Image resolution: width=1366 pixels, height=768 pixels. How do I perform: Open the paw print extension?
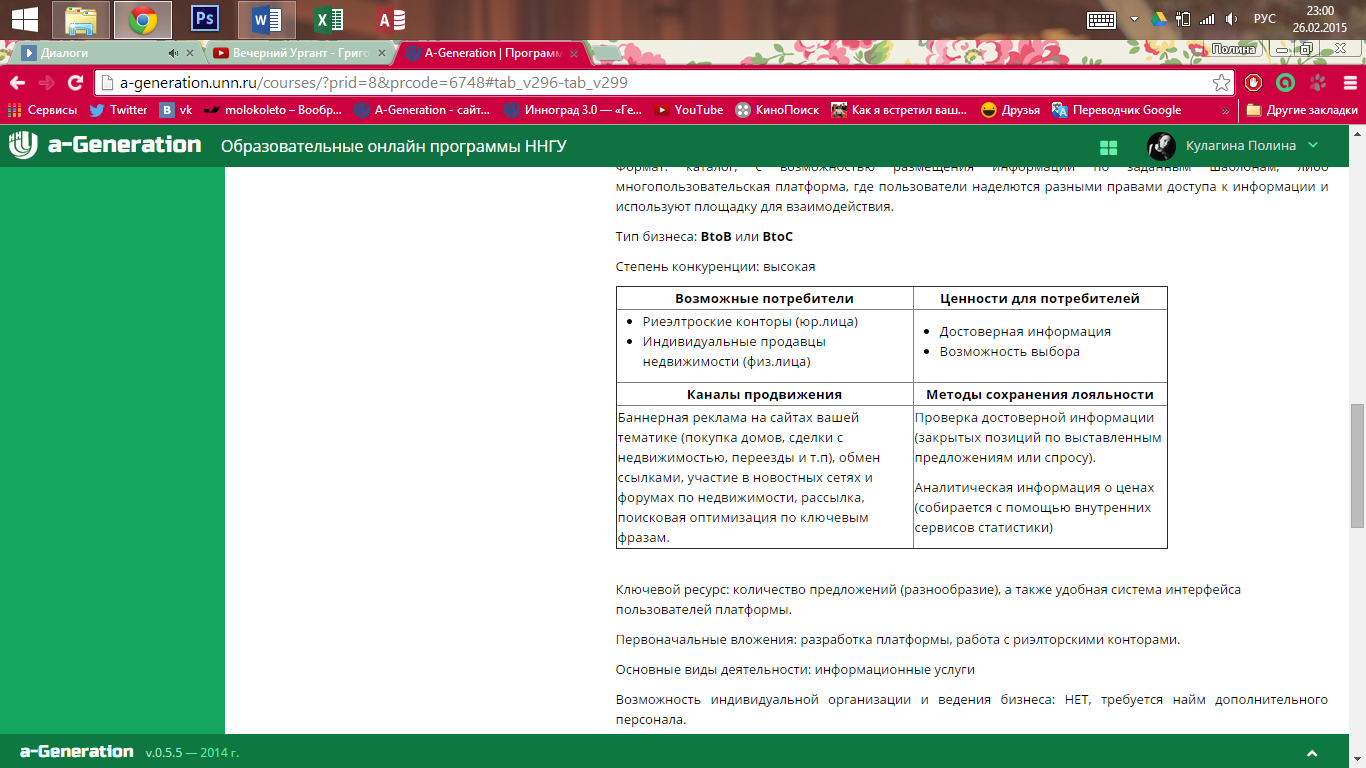click(1318, 83)
